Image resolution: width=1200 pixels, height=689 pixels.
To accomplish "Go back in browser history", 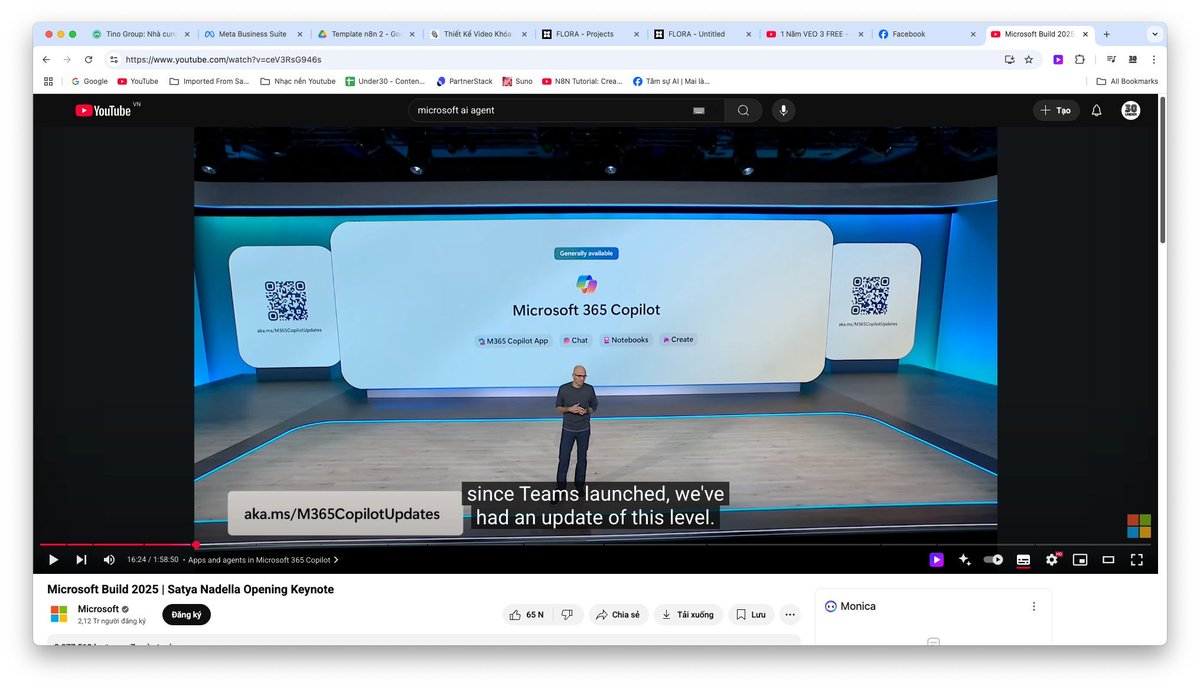I will point(46,59).
